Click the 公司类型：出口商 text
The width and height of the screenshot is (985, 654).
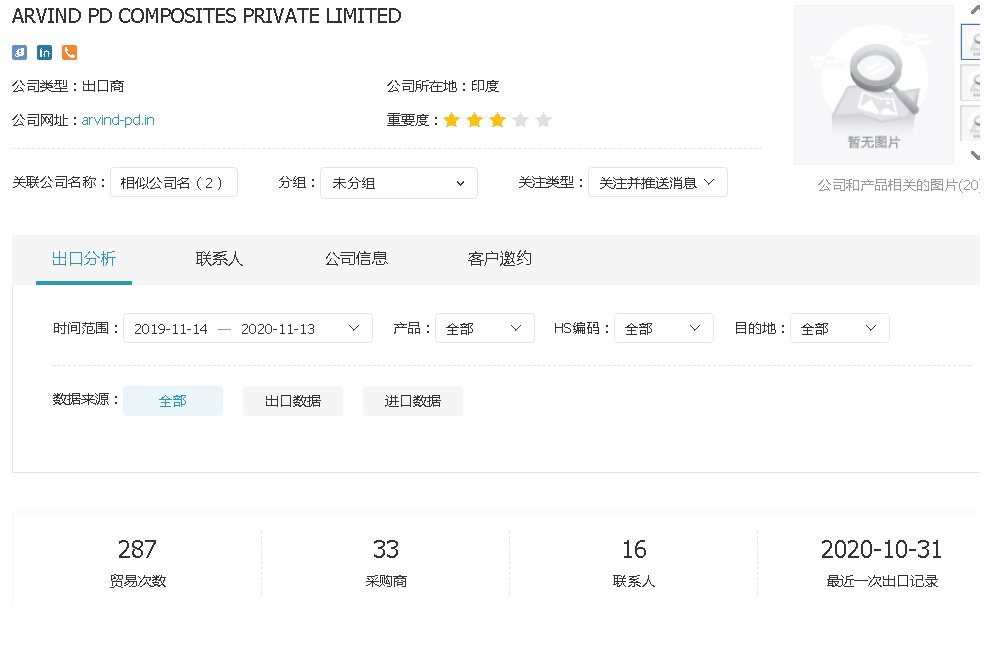point(68,86)
